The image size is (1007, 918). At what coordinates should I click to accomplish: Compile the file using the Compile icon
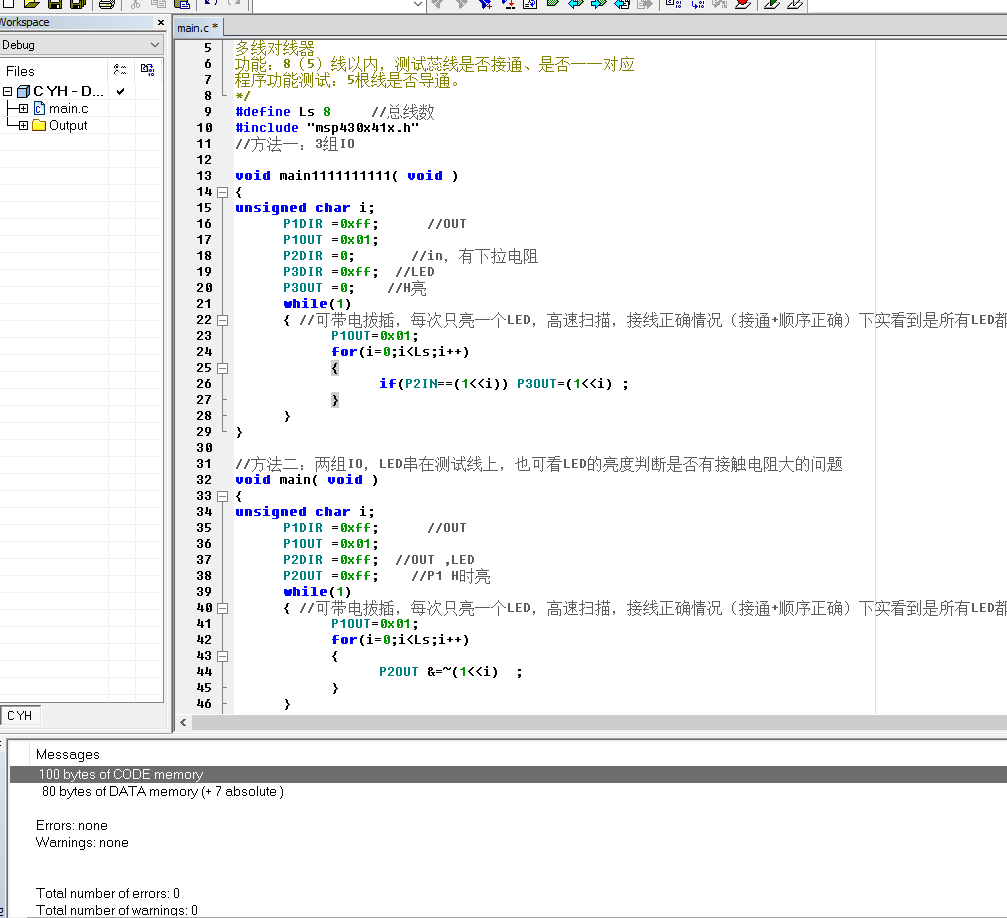(674, 4)
